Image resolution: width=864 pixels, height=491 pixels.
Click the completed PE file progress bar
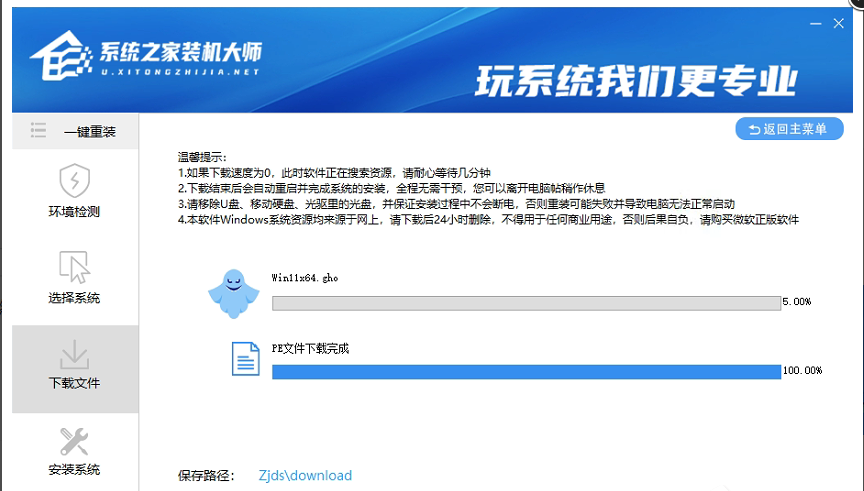point(526,372)
